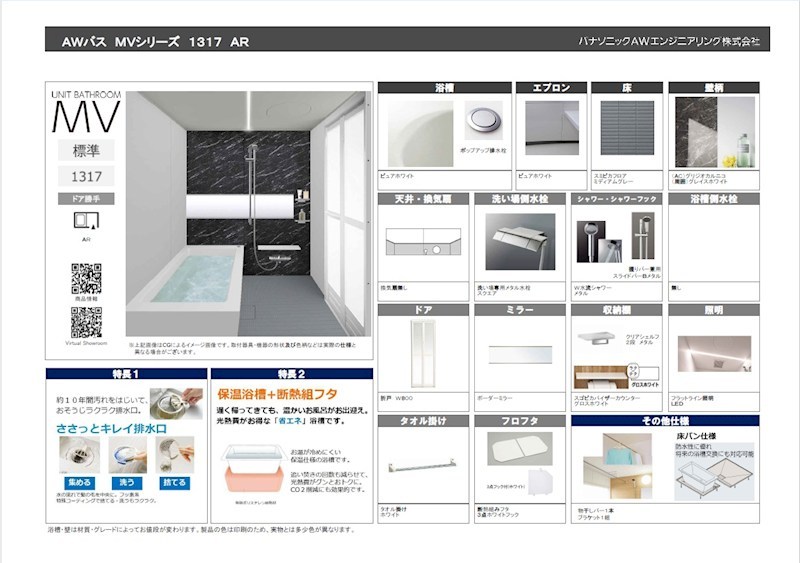Click the 特長1 header bar
The image size is (800, 563).
tap(126, 374)
